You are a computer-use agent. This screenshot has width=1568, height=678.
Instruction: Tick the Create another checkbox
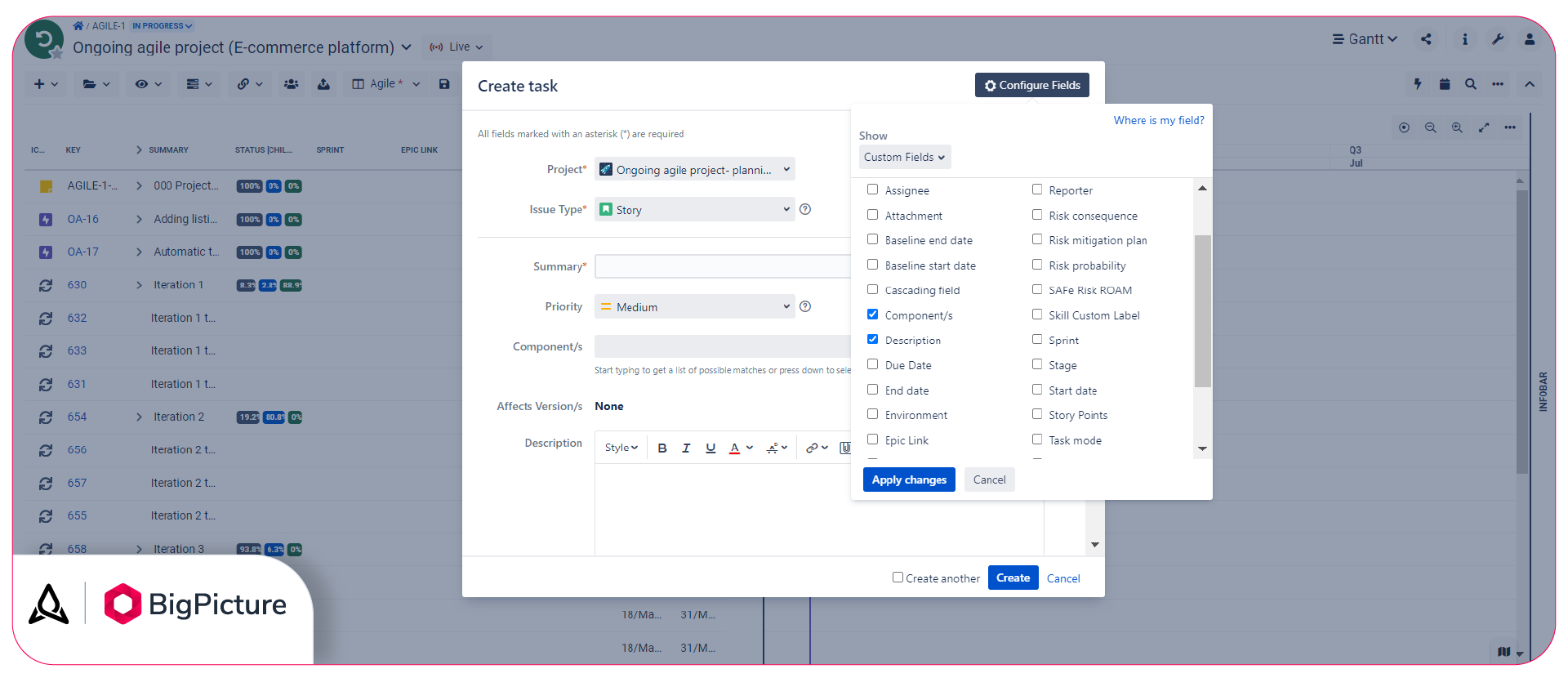(898, 578)
